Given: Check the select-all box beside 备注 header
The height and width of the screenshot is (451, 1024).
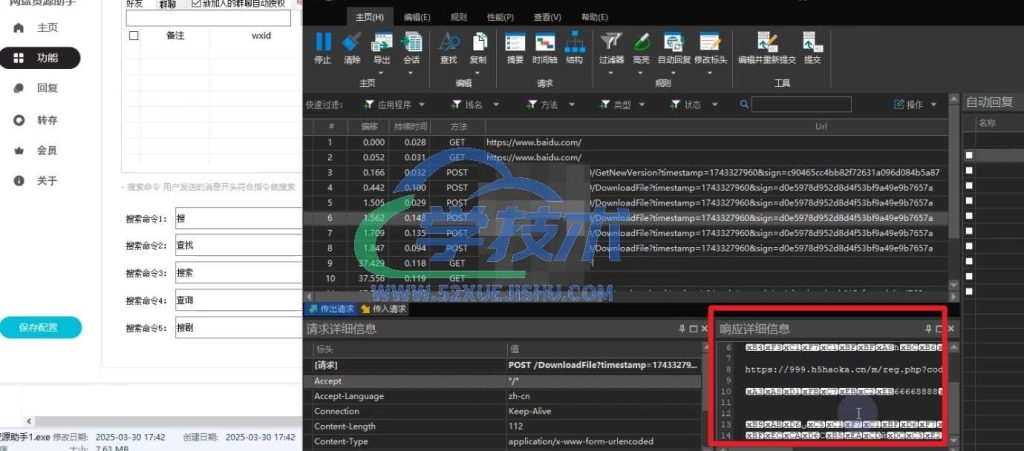Looking at the screenshot, I should click(134, 35).
